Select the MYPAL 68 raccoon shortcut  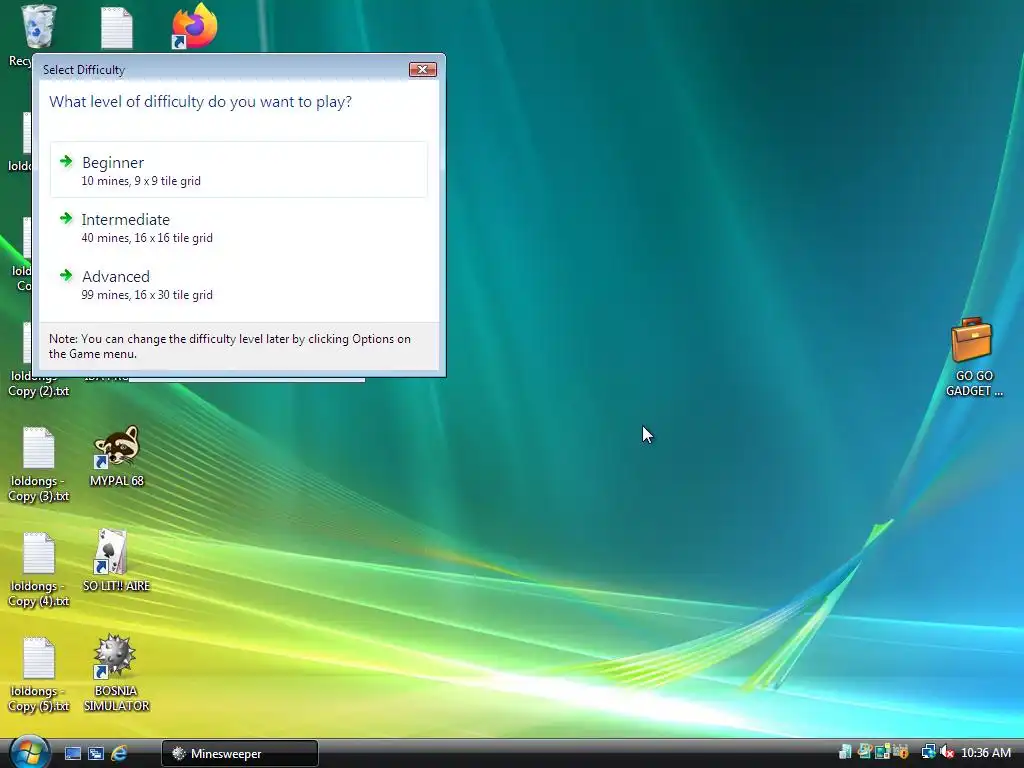point(116,456)
